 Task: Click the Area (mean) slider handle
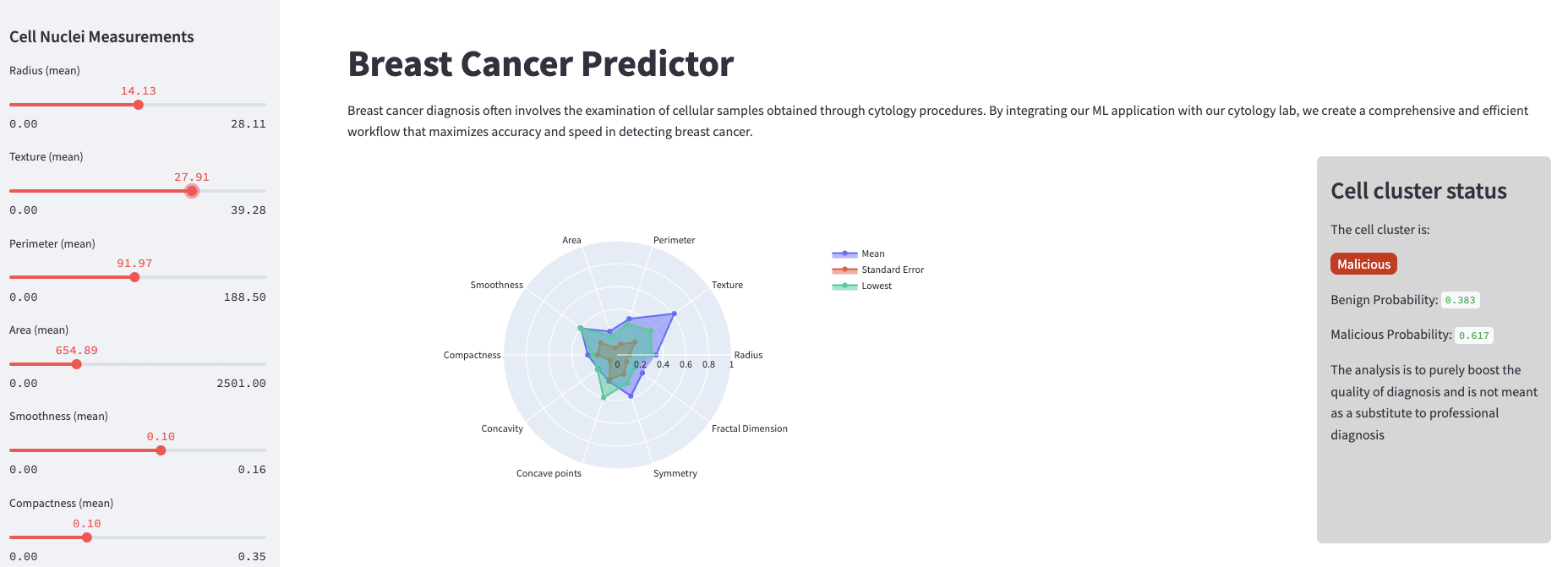(x=76, y=364)
